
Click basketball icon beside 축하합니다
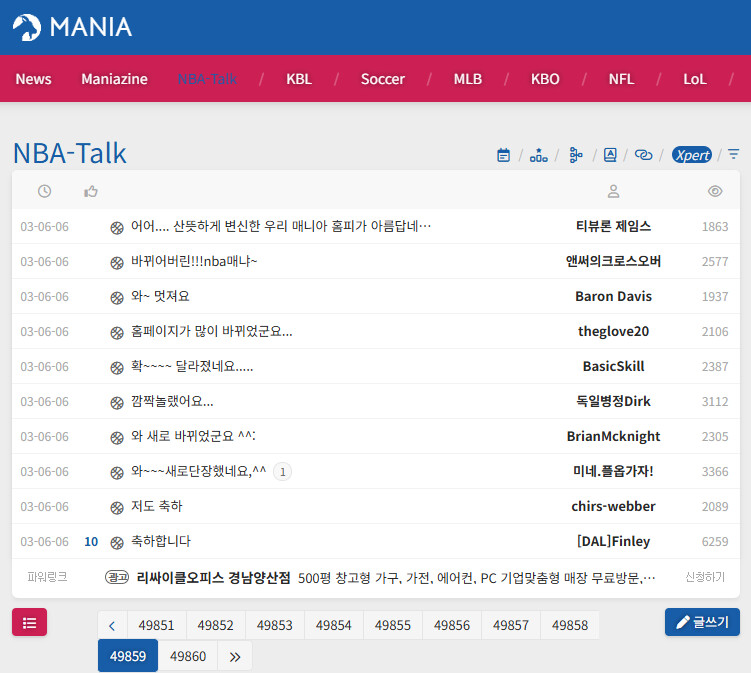click(x=117, y=543)
